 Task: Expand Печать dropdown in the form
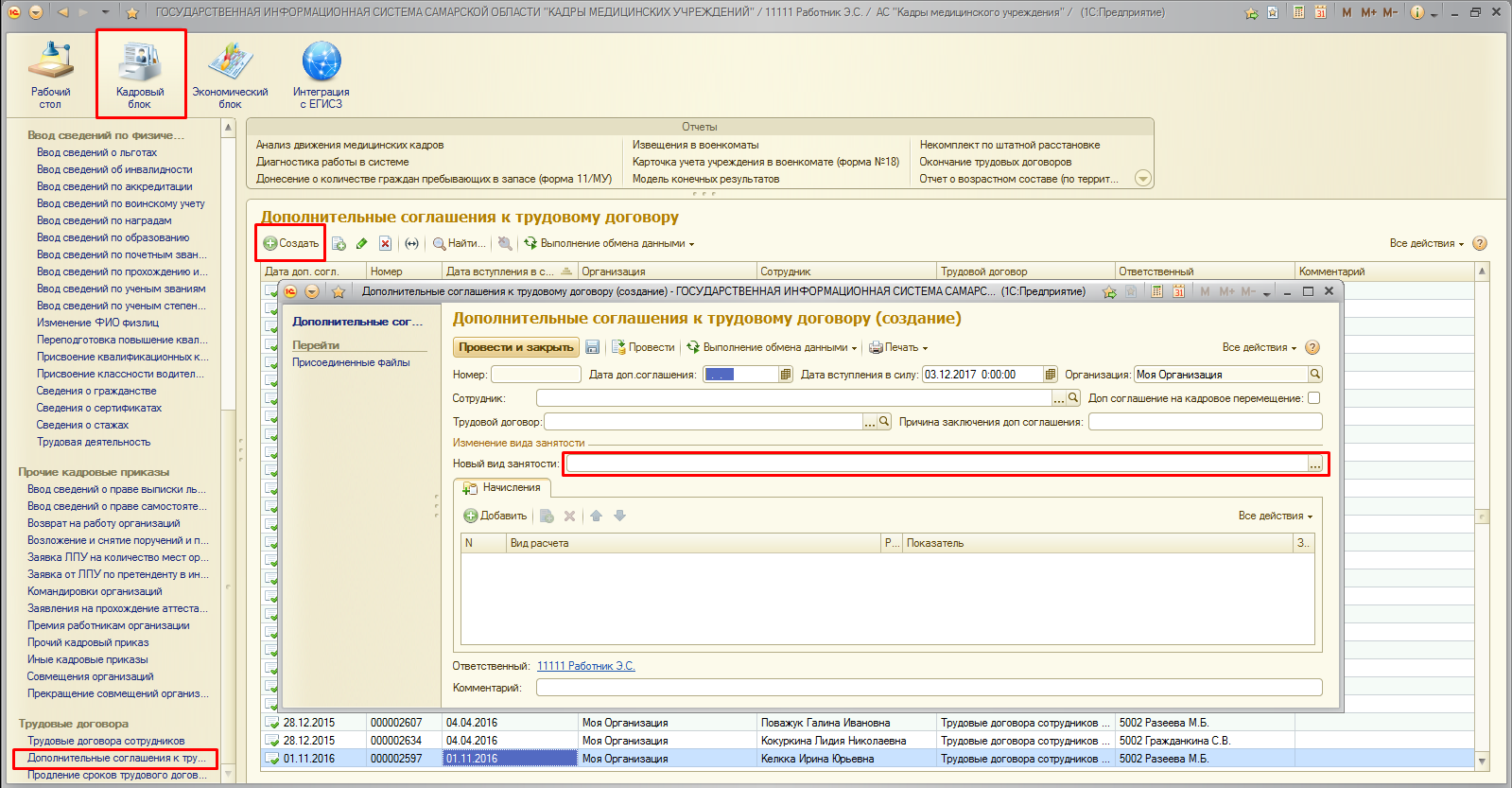click(x=898, y=347)
